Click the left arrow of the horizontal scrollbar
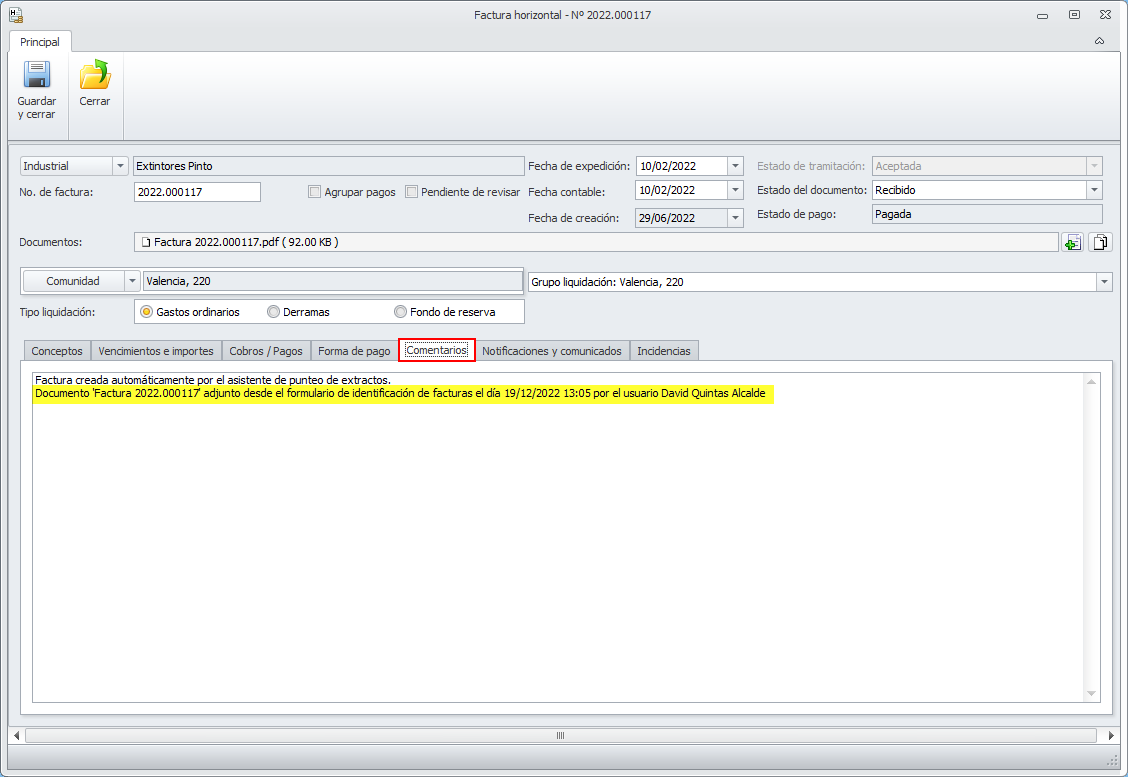 click(x=17, y=735)
